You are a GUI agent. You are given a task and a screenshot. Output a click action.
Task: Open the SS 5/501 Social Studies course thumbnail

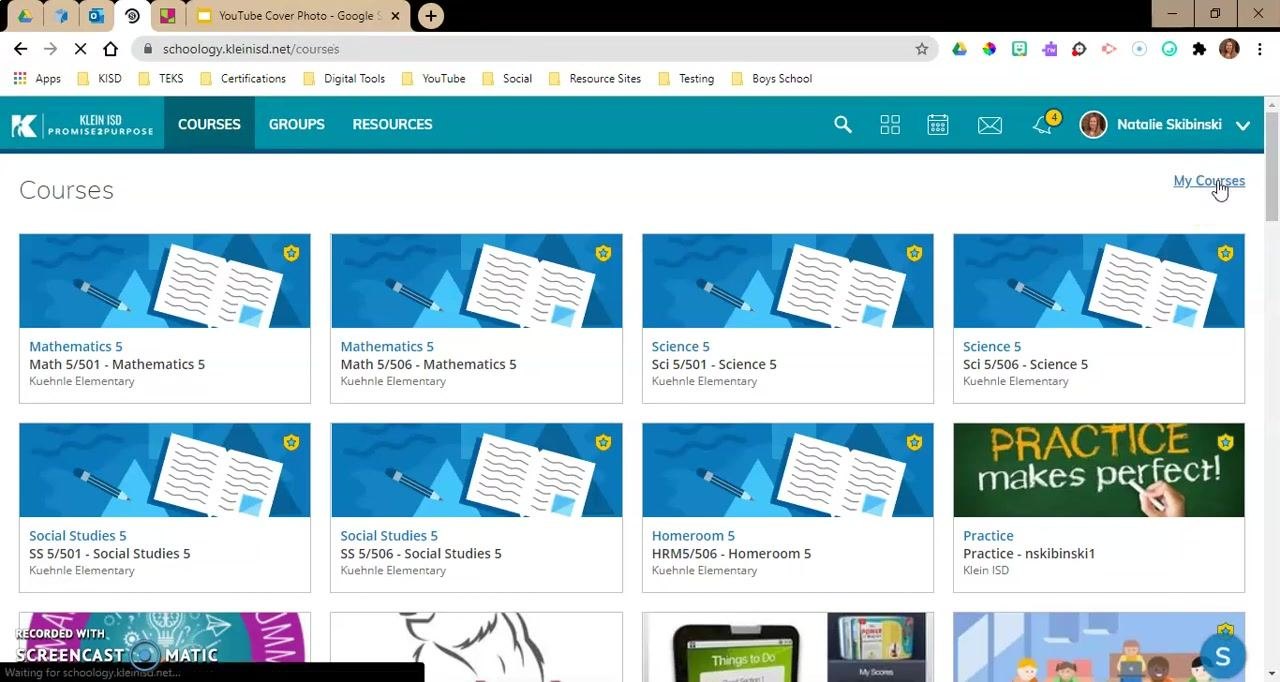(165, 470)
